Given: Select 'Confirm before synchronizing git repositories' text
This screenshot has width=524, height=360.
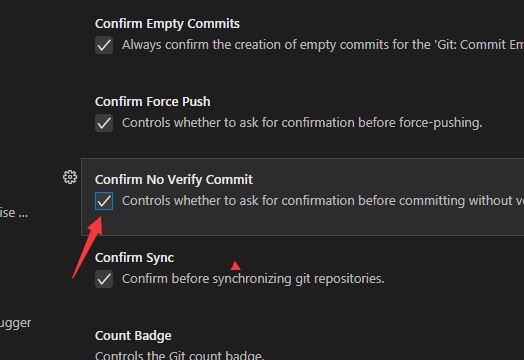Looking at the screenshot, I should (253, 279).
